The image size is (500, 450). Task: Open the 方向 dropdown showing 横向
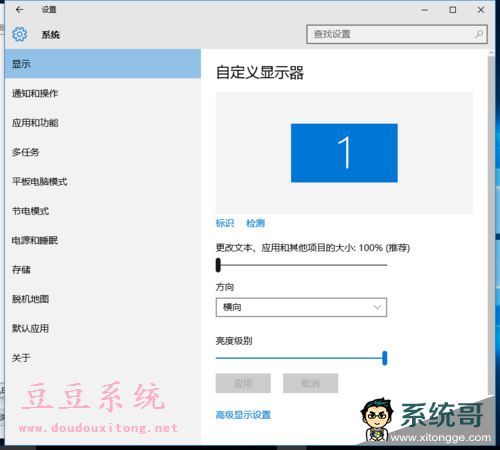(301, 307)
